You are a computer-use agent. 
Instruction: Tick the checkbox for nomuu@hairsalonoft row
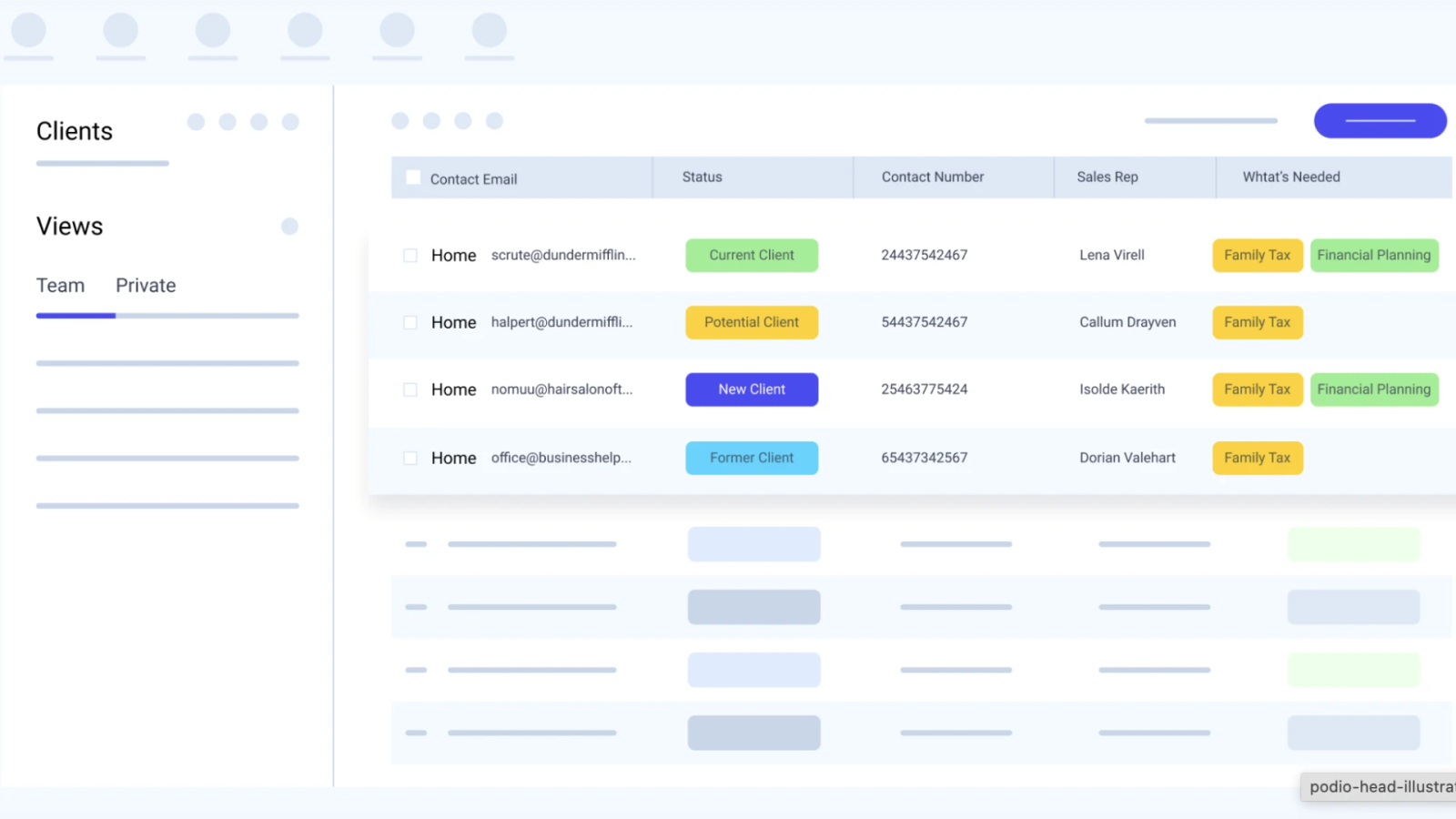coord(410,389)
